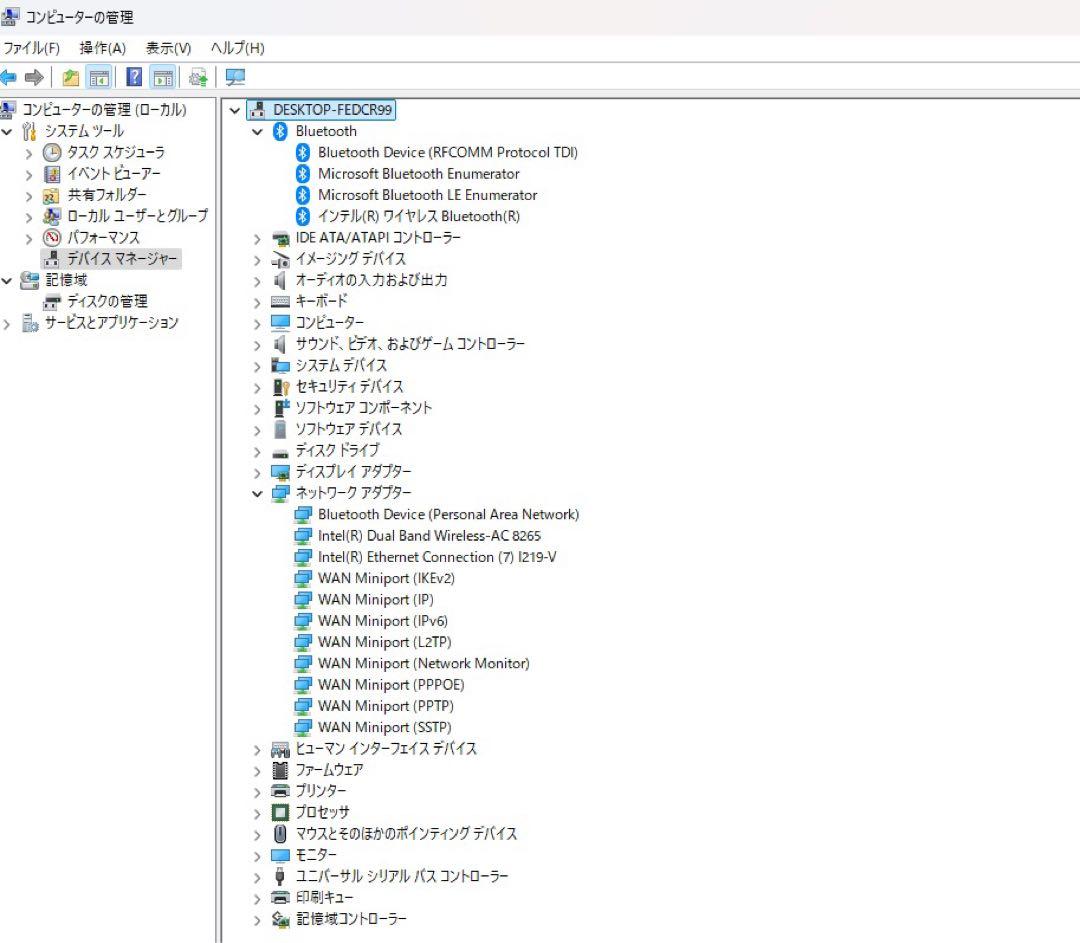Scan for hardware changes via toolbar icon
Image resolution: width=1080 pixels, height=943 pixels.
point(198,77)
